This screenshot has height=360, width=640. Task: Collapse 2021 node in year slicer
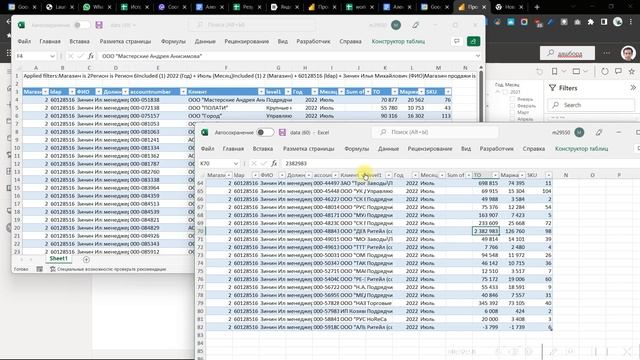tap(498, 92)
